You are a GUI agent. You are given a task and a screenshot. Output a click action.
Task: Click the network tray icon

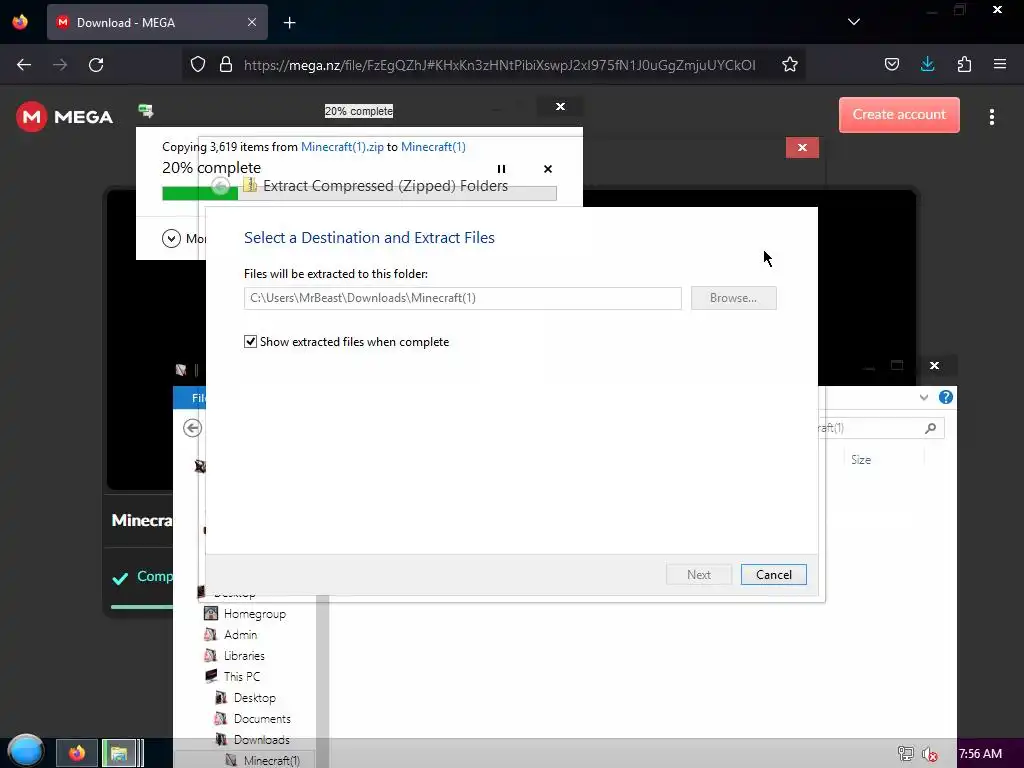click(905, 754)
